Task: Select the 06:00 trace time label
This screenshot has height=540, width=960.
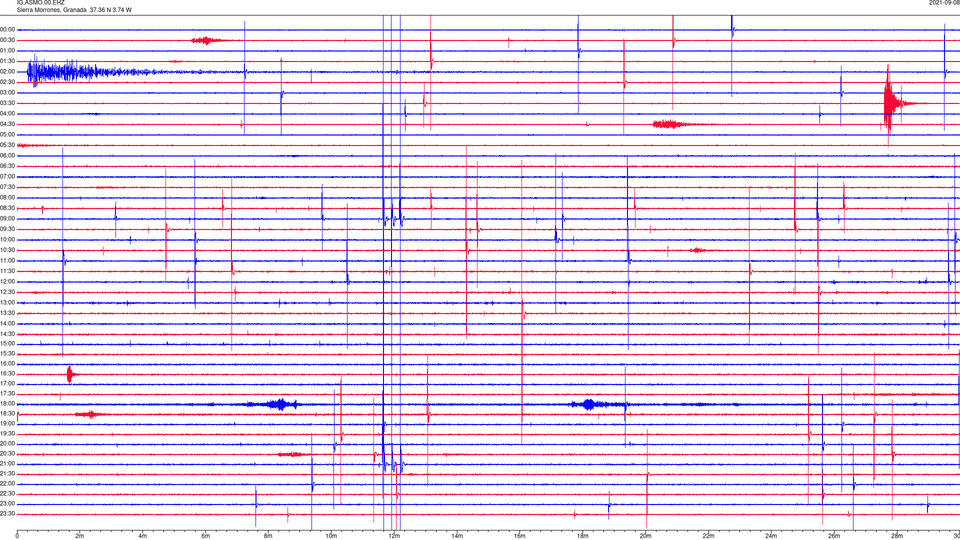Action: click(x=8, y=156)
